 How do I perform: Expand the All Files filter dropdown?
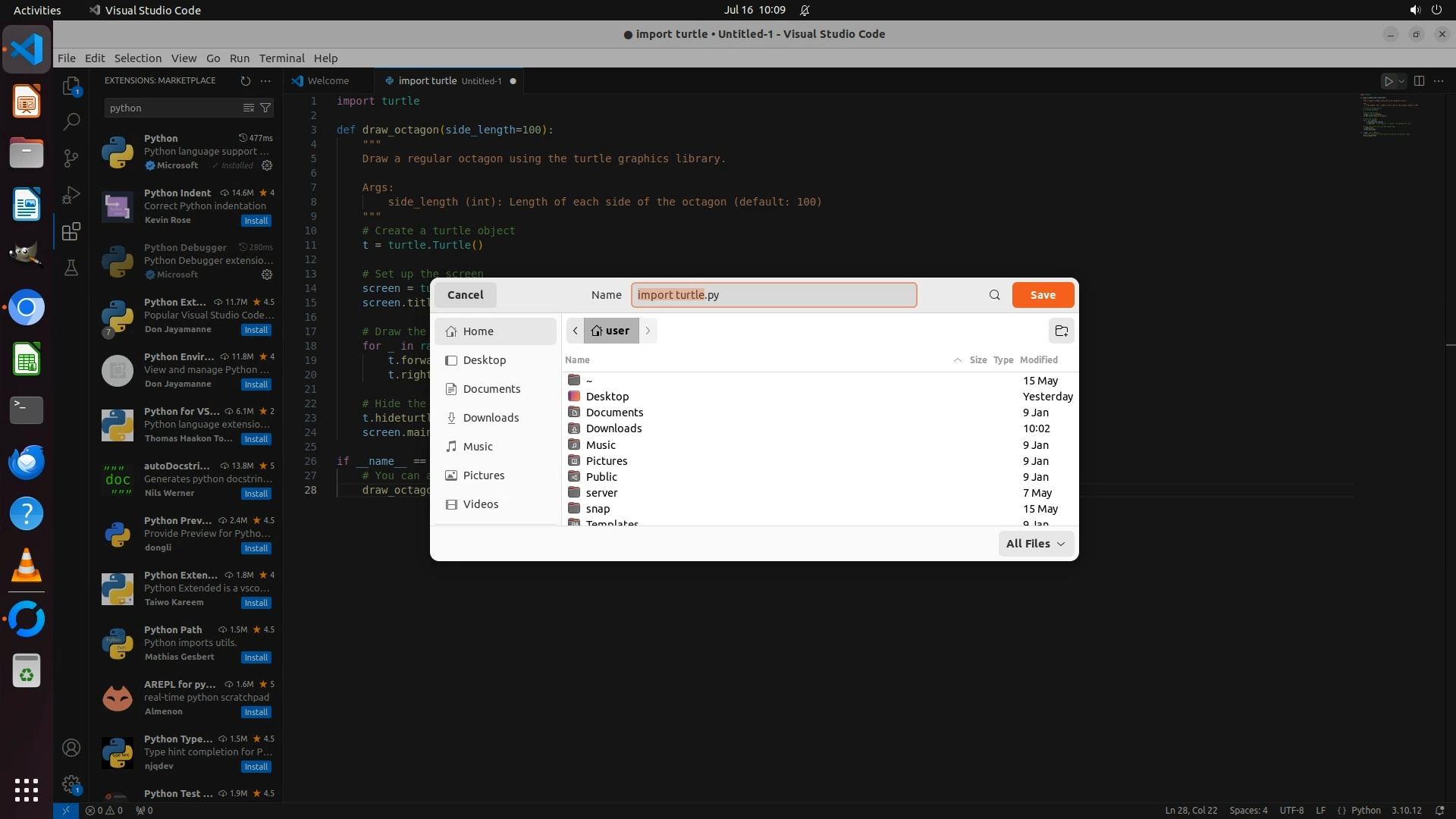click(1036, 544)
